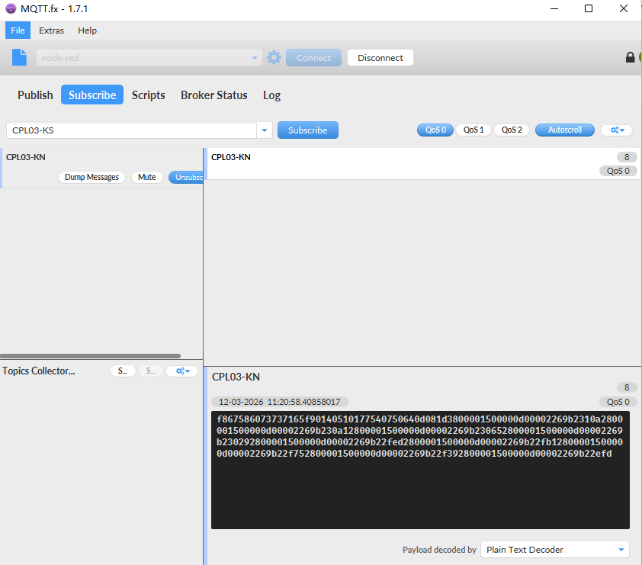Click the first S... Topics Collector button
The height and width of the screenshot is (565, 642).
123,371
